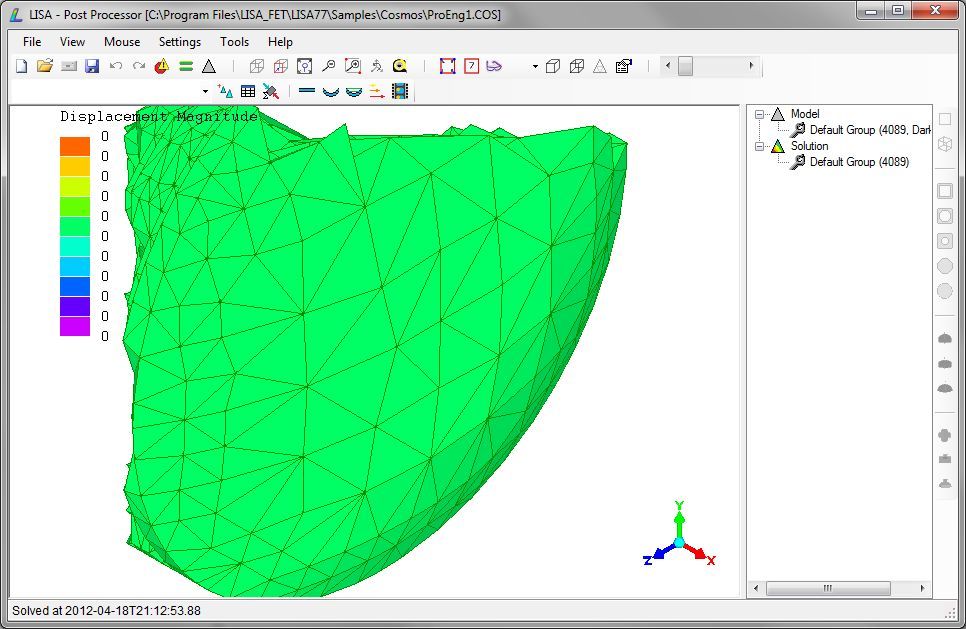Click the orange swatch in displacement legend
Image resolution: width=966 pixels, height=629 pixels.
(x=75, y=146)
